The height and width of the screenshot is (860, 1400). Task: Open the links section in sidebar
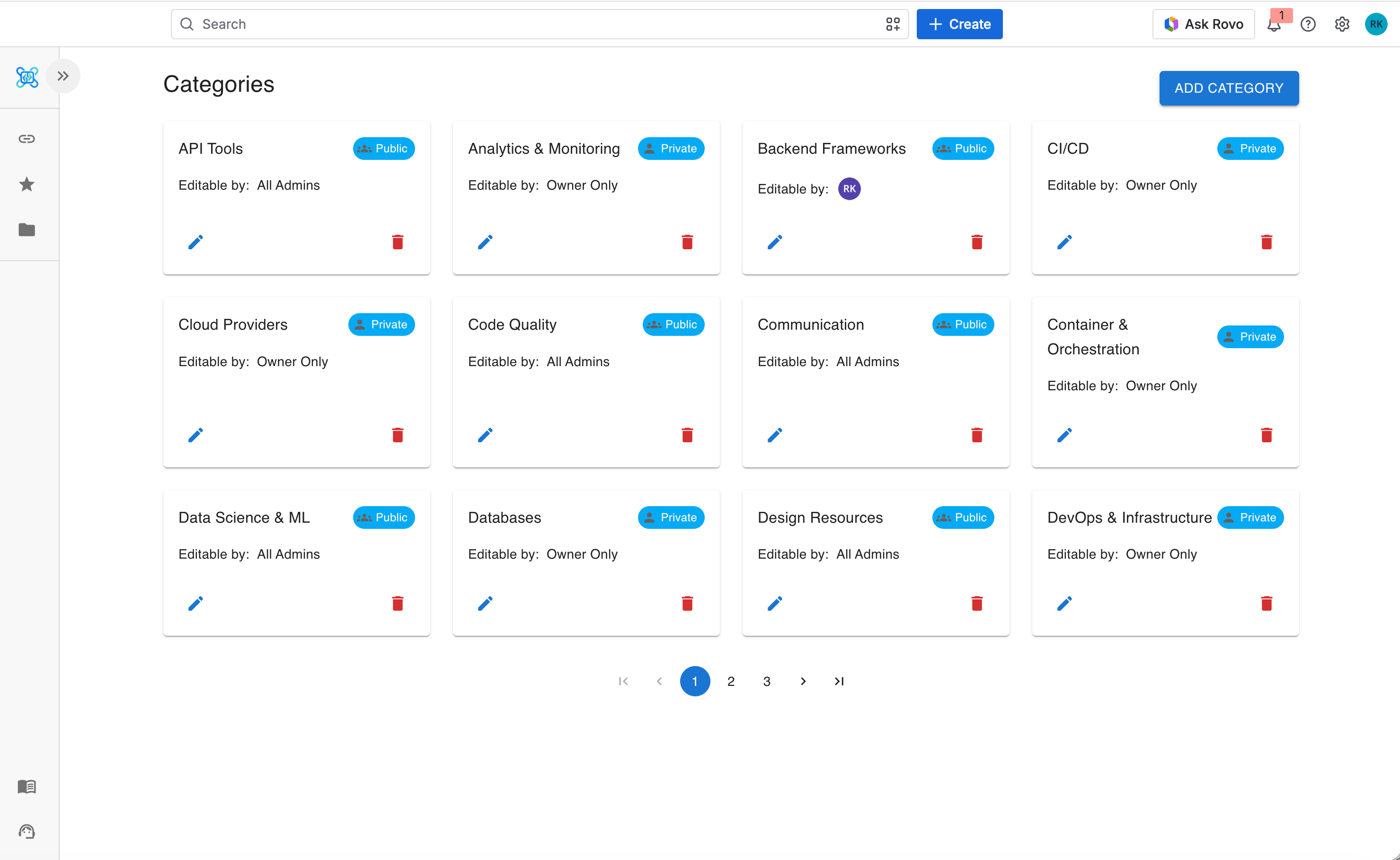pos(27,139)
